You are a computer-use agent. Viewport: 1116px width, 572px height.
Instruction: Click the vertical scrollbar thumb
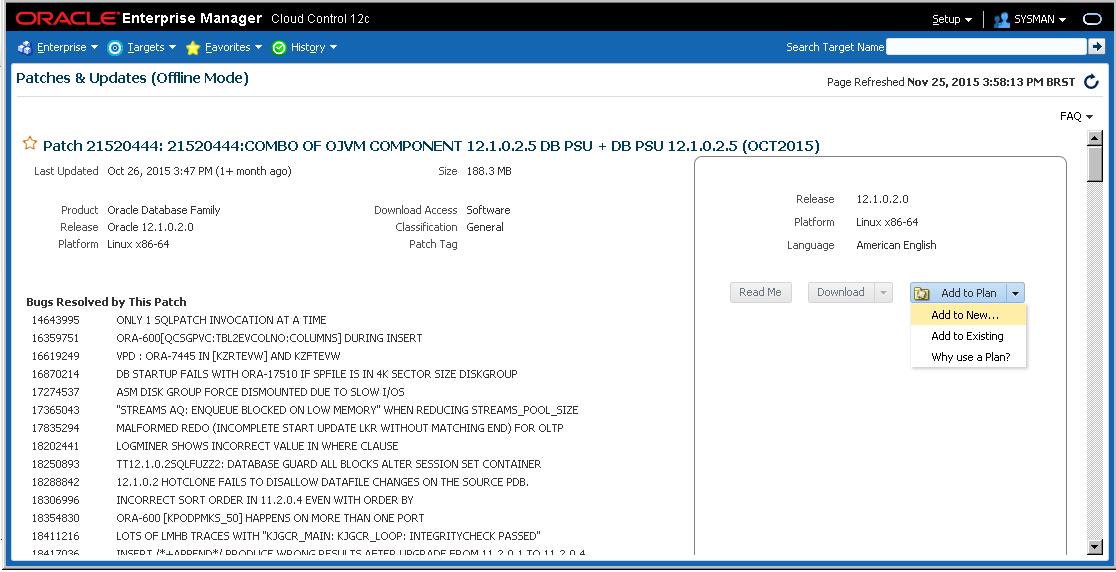click(x=1096, y=164)
